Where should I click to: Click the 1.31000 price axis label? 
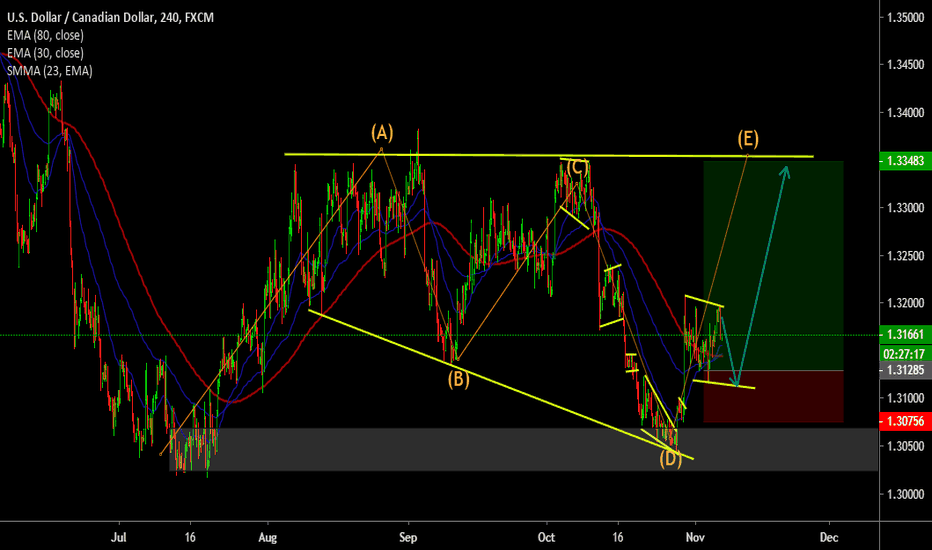(905, 398)
